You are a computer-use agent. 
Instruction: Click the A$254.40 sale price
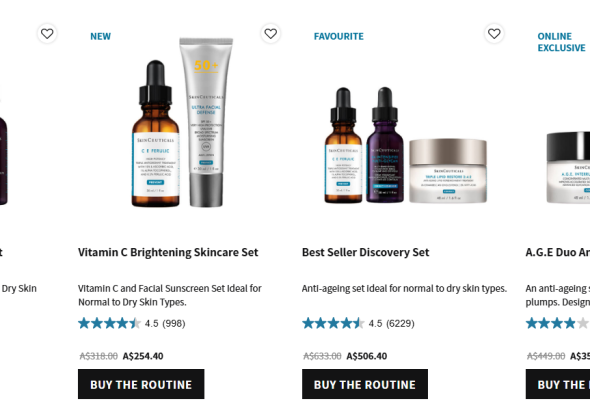pos(143,356)
